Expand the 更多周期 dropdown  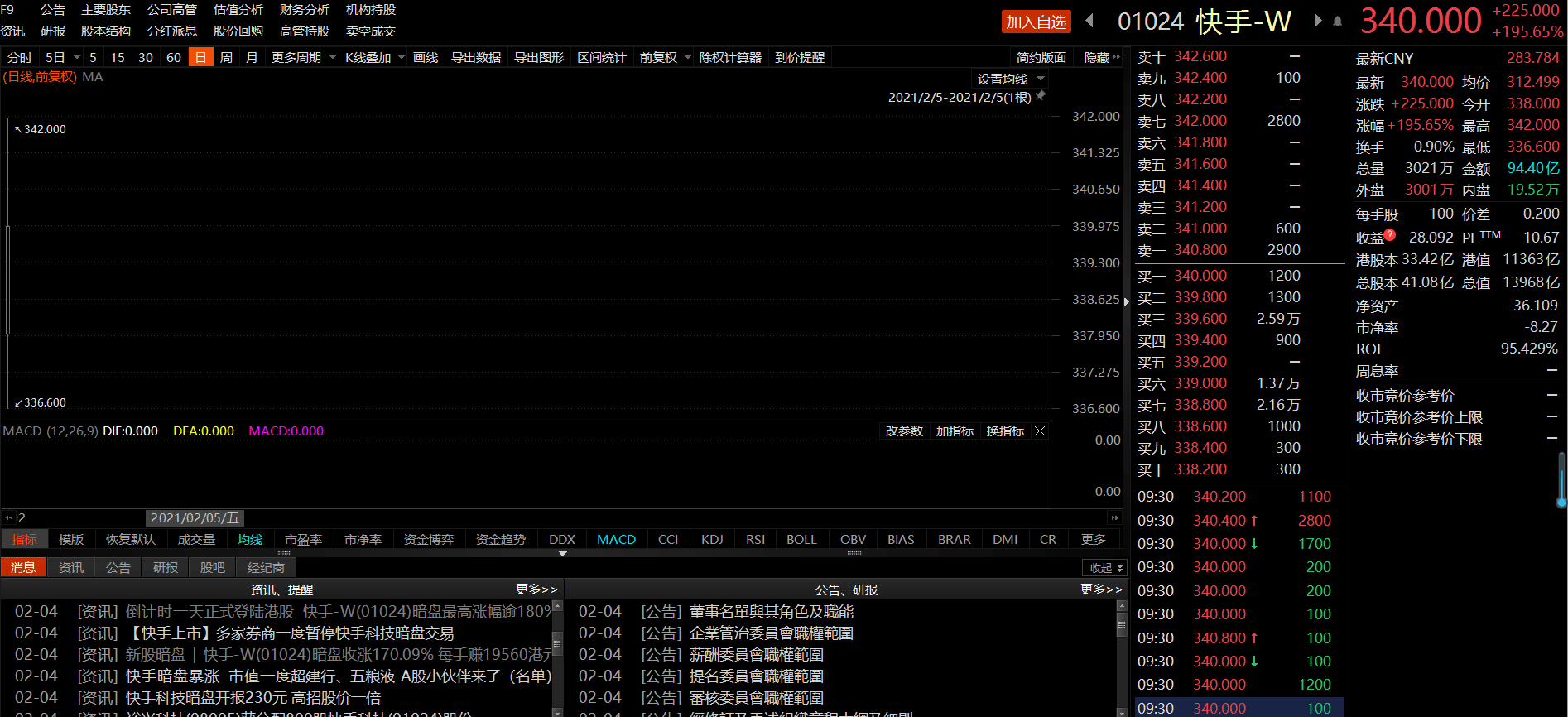click(333, 57)
